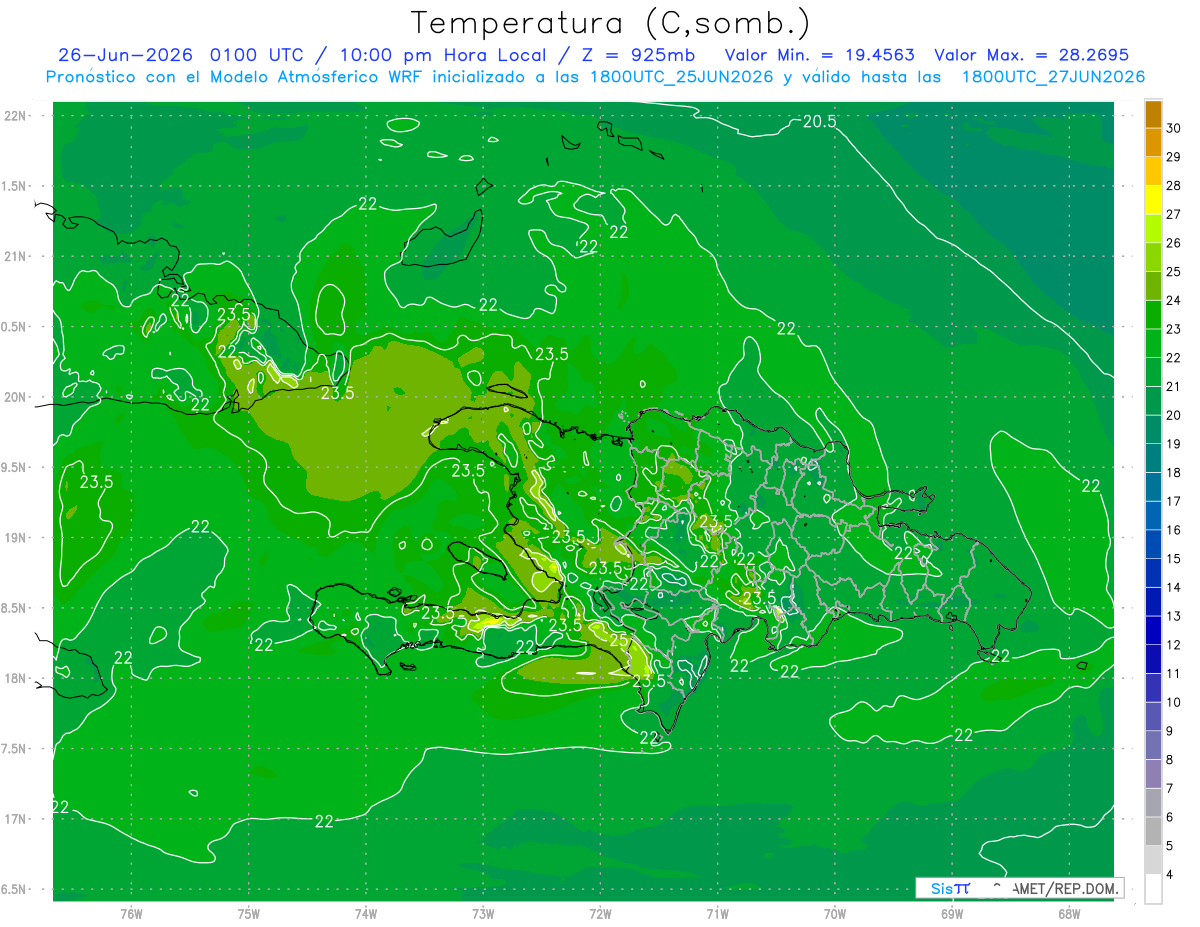Click legend value 12 on colorbar
The width and height of the screenshot is (1200, 927).
1174,645
